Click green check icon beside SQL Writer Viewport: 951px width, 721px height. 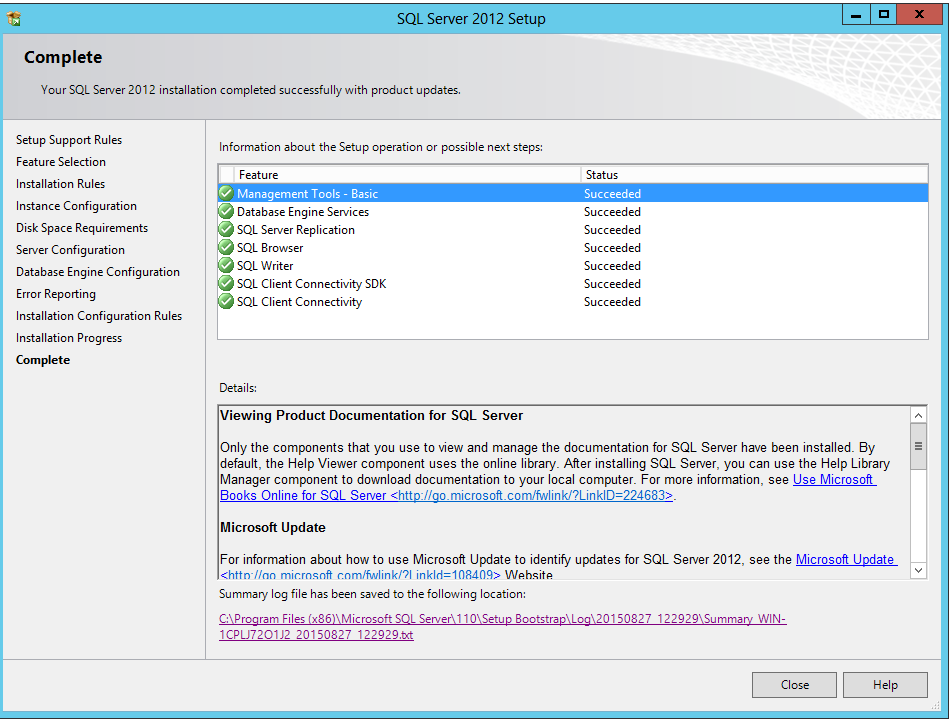click(226, 266)
